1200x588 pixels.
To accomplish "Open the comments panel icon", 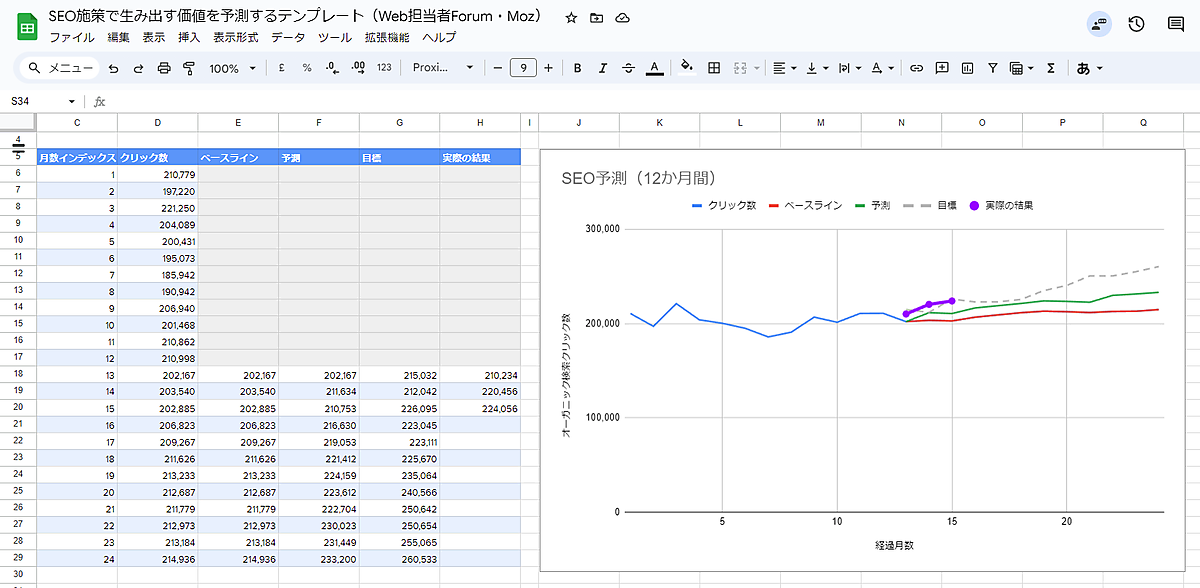I will (x=1176, y=25).
